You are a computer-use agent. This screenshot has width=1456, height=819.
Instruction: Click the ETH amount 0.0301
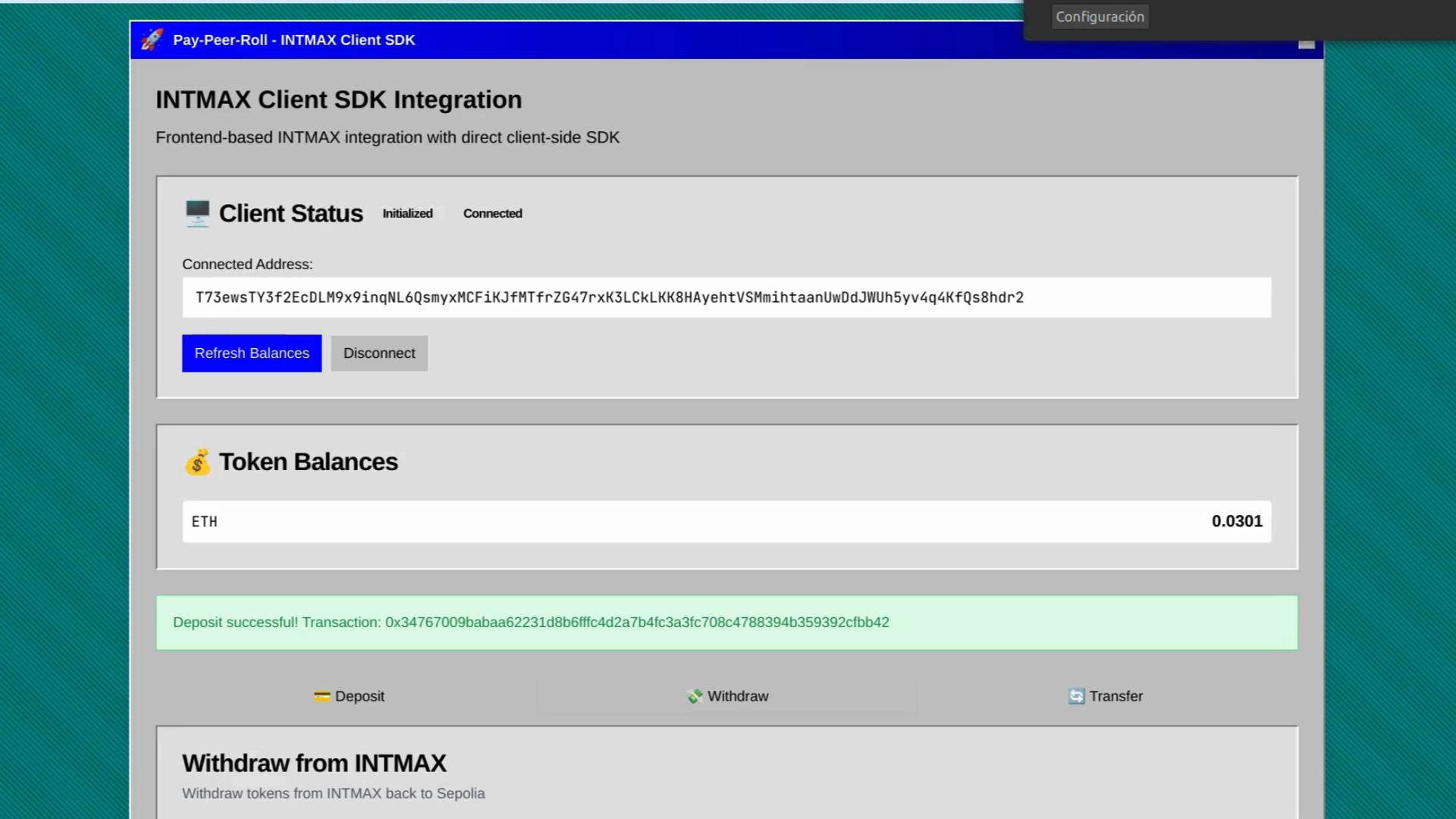[1237, 522]
